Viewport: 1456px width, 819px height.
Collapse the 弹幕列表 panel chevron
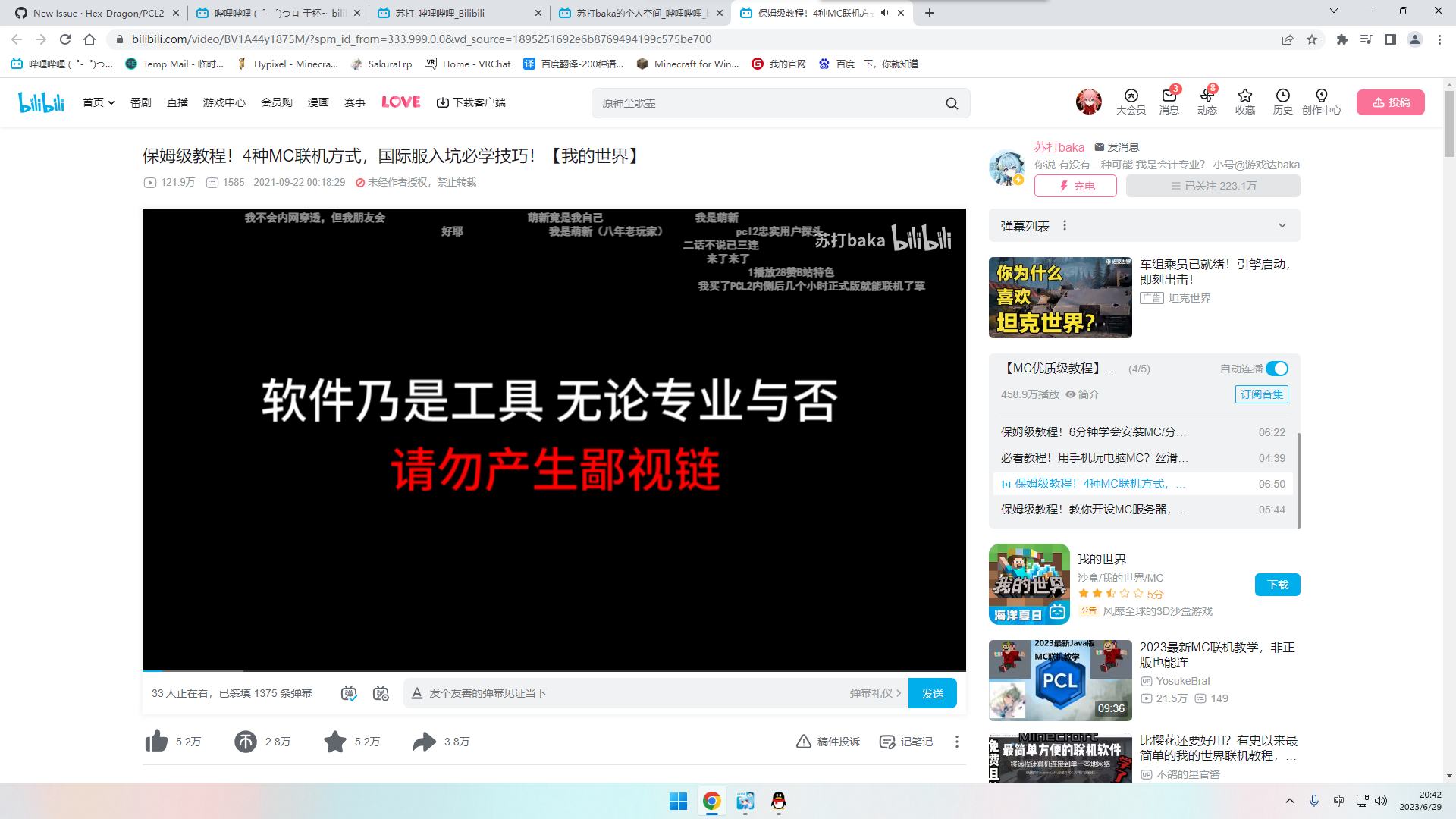[1282, 225]
